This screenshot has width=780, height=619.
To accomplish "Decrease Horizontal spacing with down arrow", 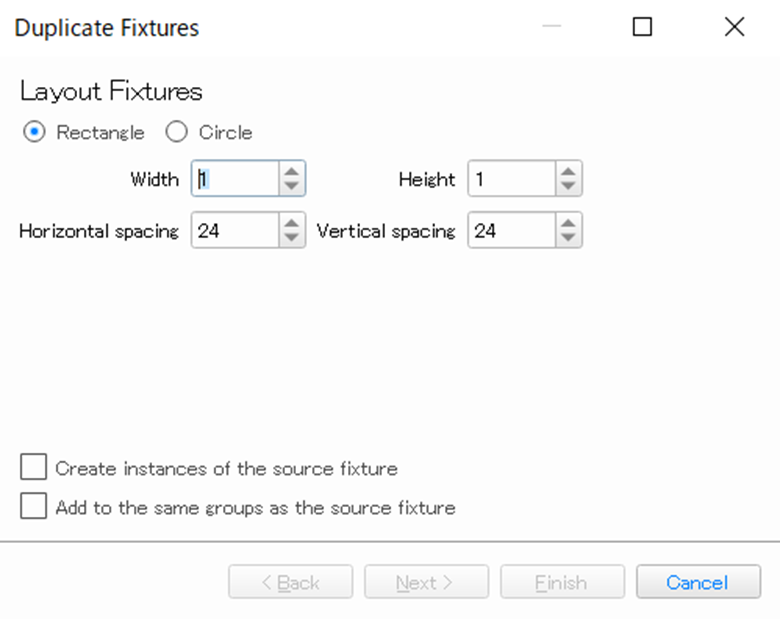I will pos(291,238).
